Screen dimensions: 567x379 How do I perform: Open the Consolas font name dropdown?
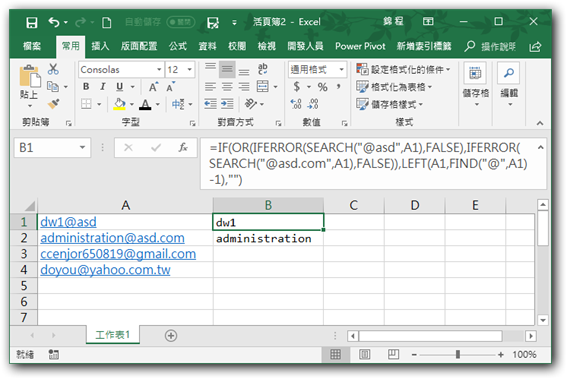tap(159, 69)
